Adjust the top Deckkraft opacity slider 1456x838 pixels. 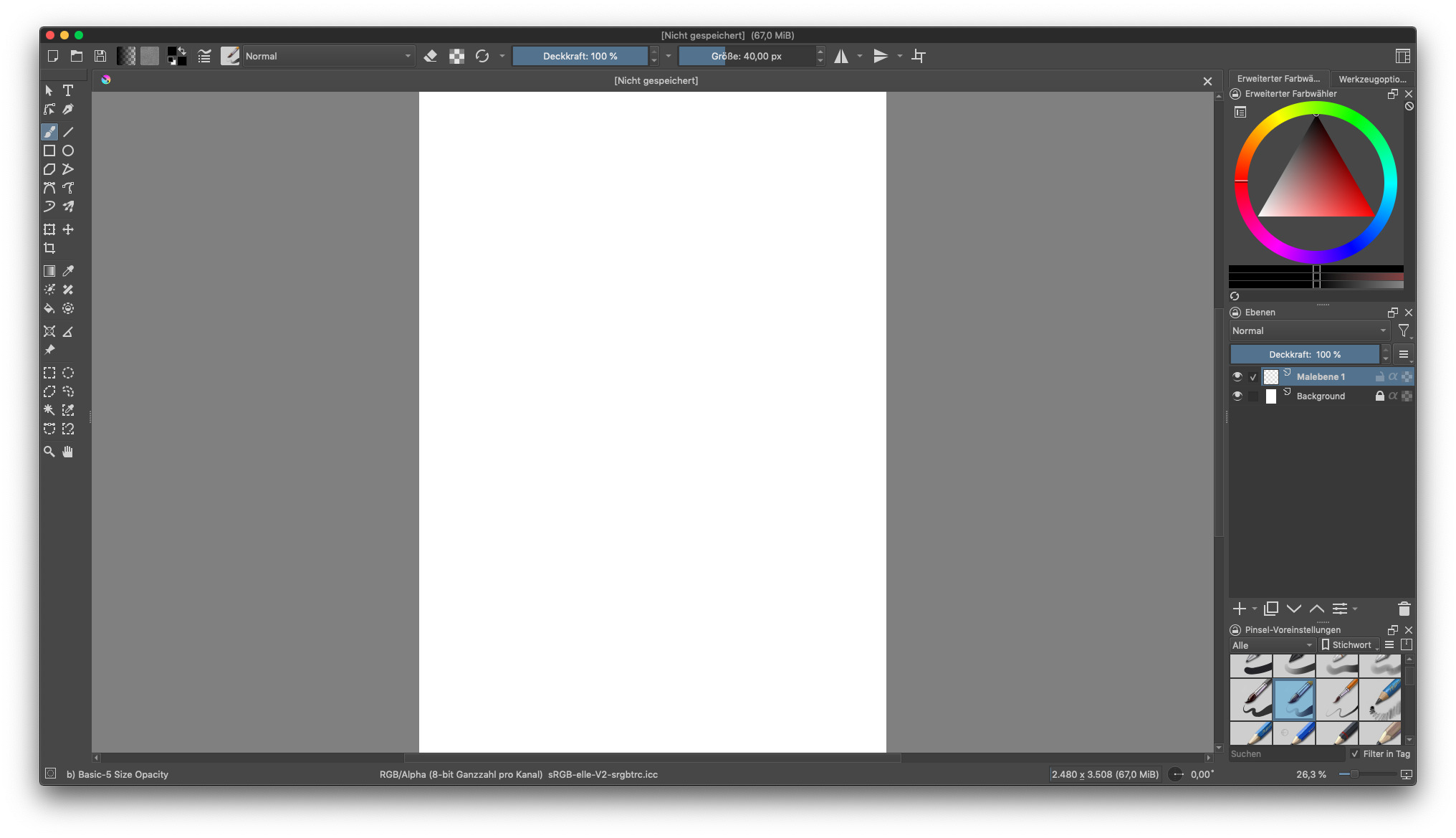tap(580, 56)
